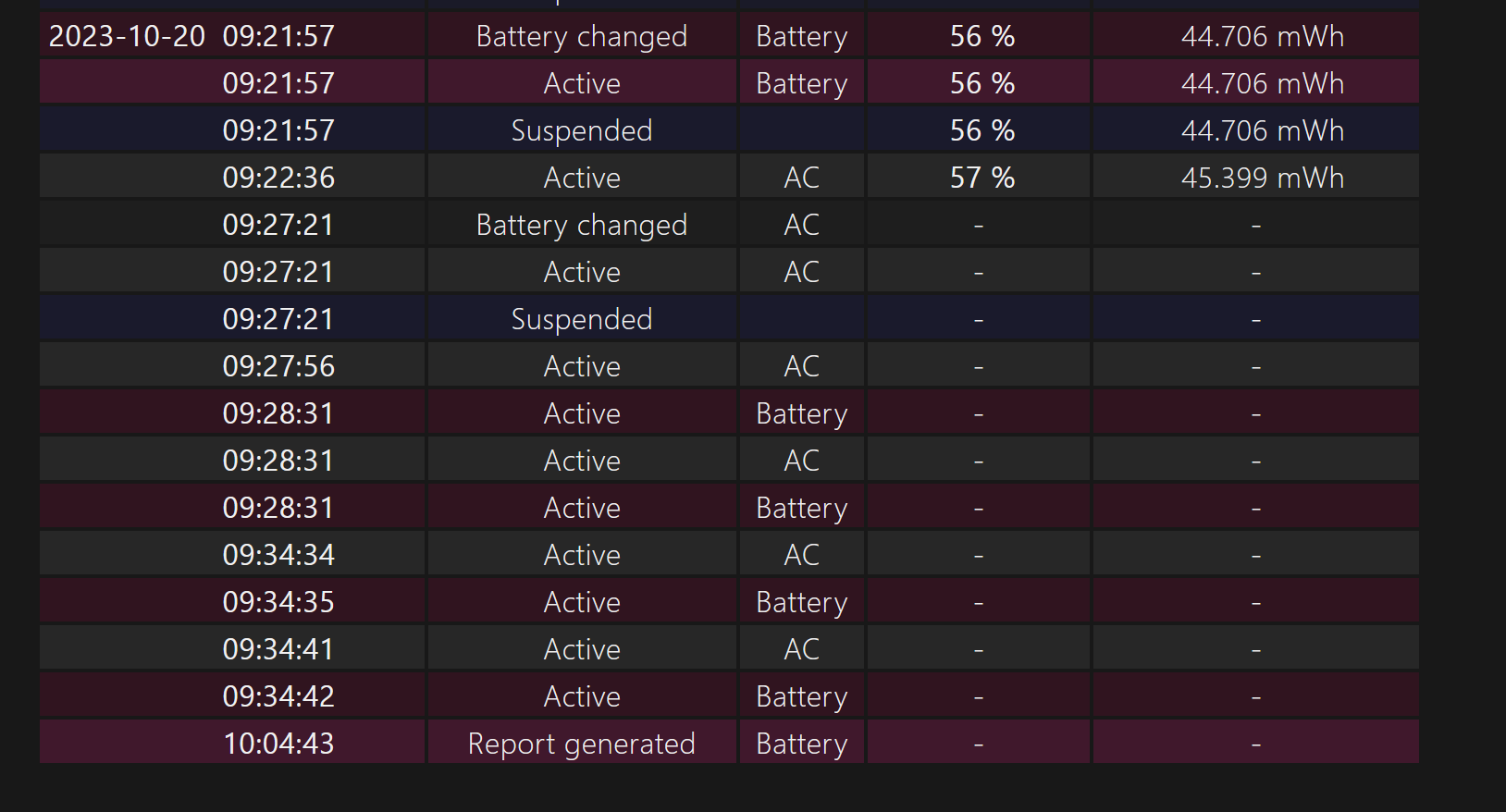Select AC source at 09:34:34
This screenshot has height=812, width=1506.
point(802,555)
